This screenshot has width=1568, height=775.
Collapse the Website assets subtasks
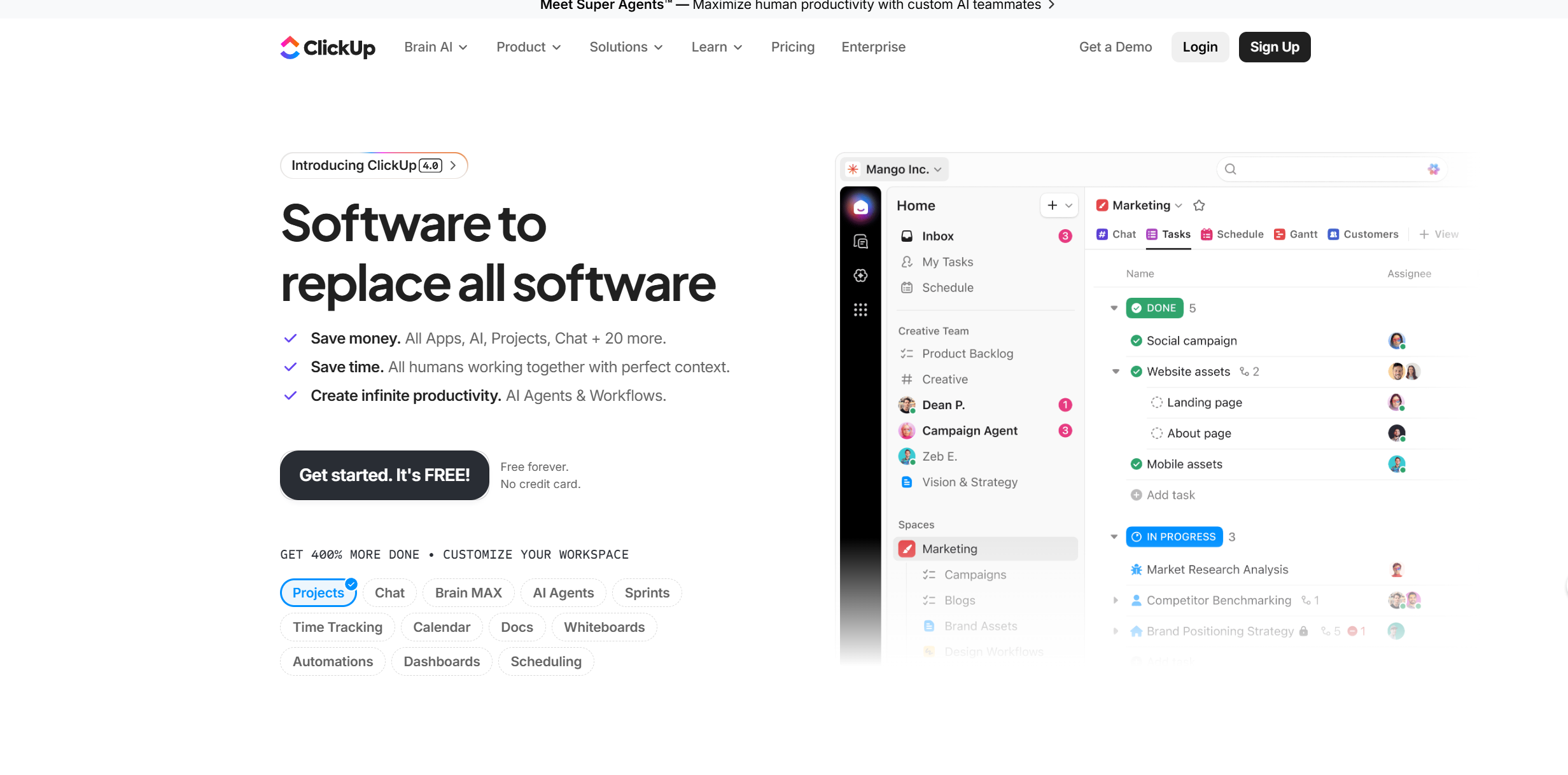point(1116,372)
